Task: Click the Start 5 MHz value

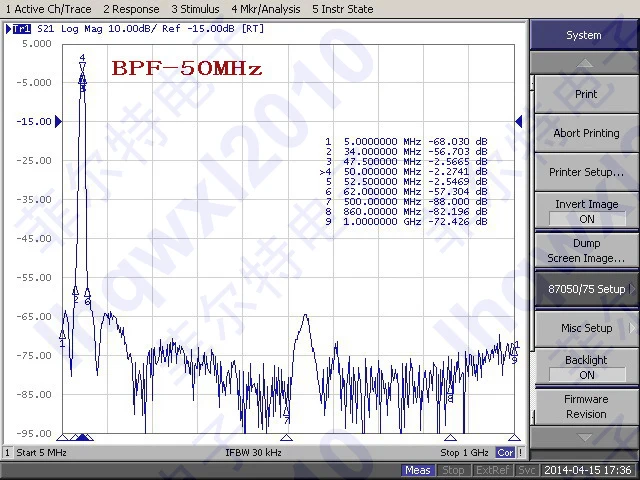Action: tap(41, 453)
